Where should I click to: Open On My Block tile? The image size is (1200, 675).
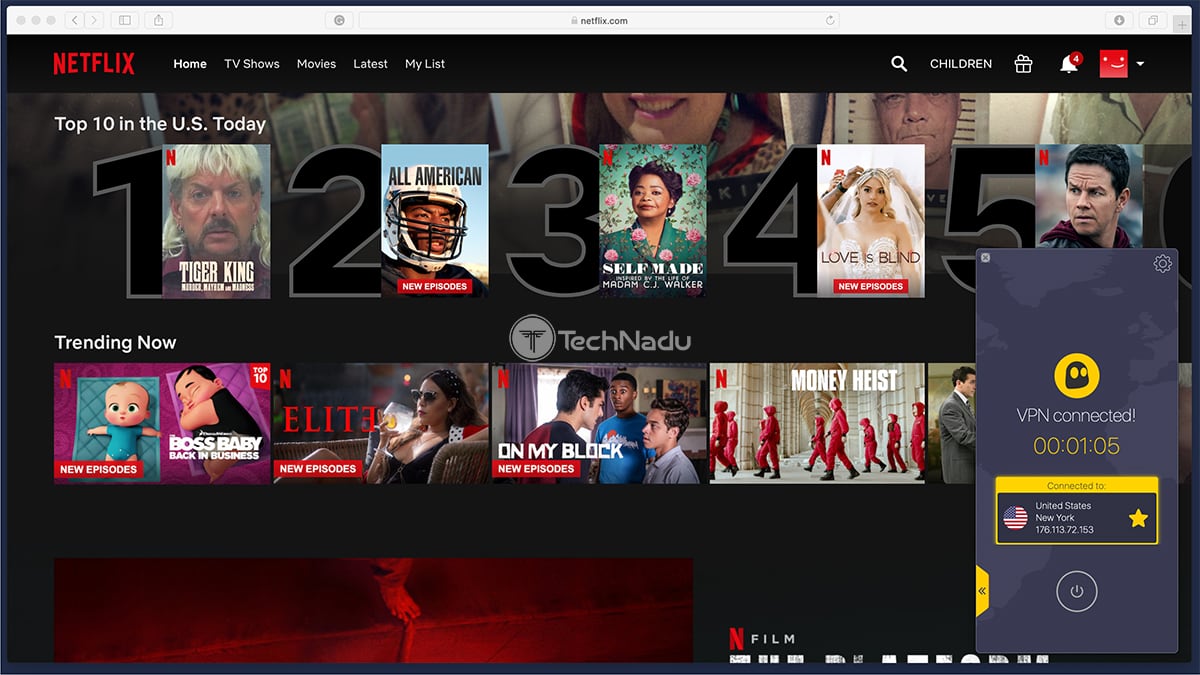[600, 423]
